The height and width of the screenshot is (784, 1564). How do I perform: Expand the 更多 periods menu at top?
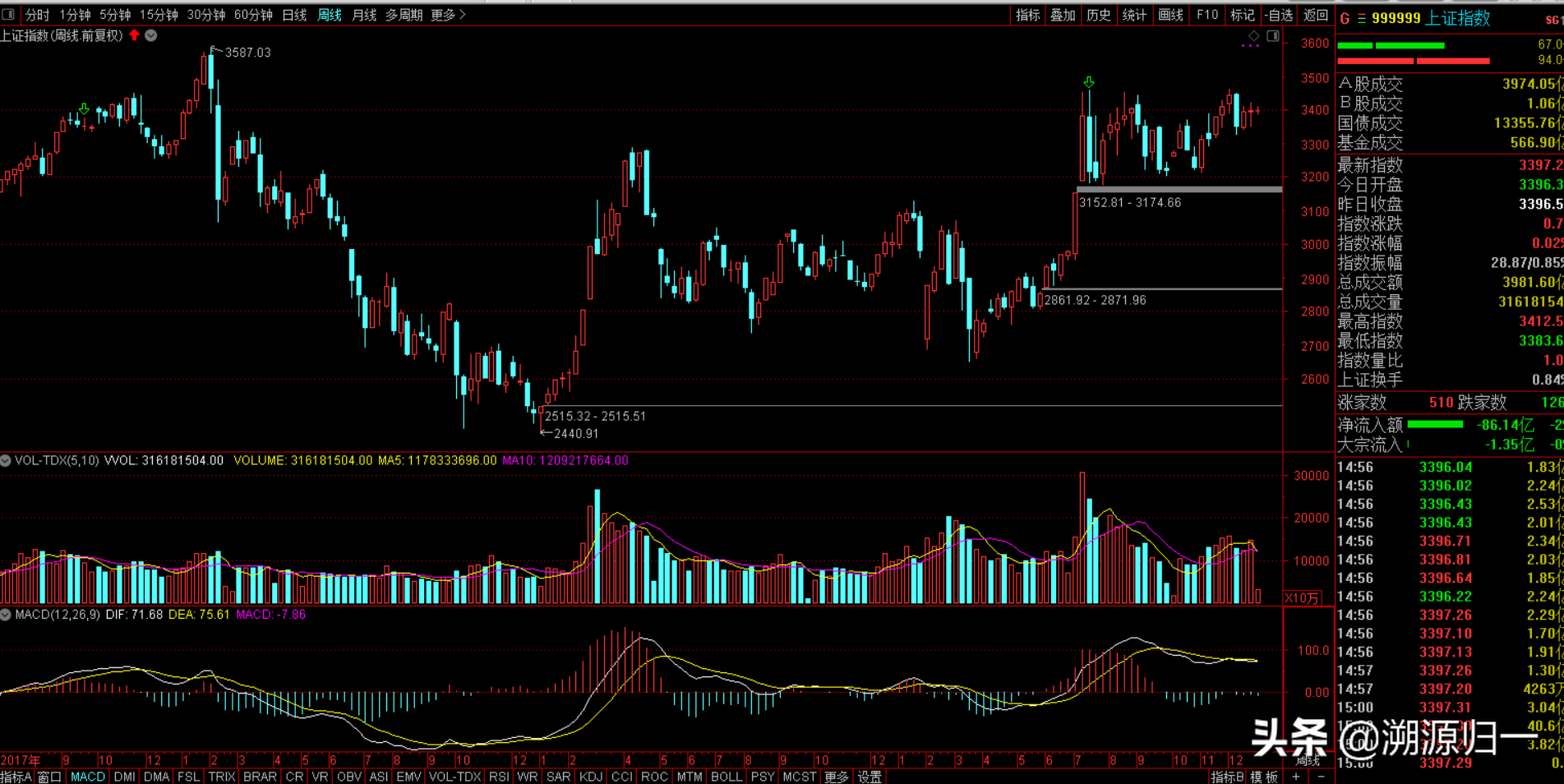click(448, 15)
